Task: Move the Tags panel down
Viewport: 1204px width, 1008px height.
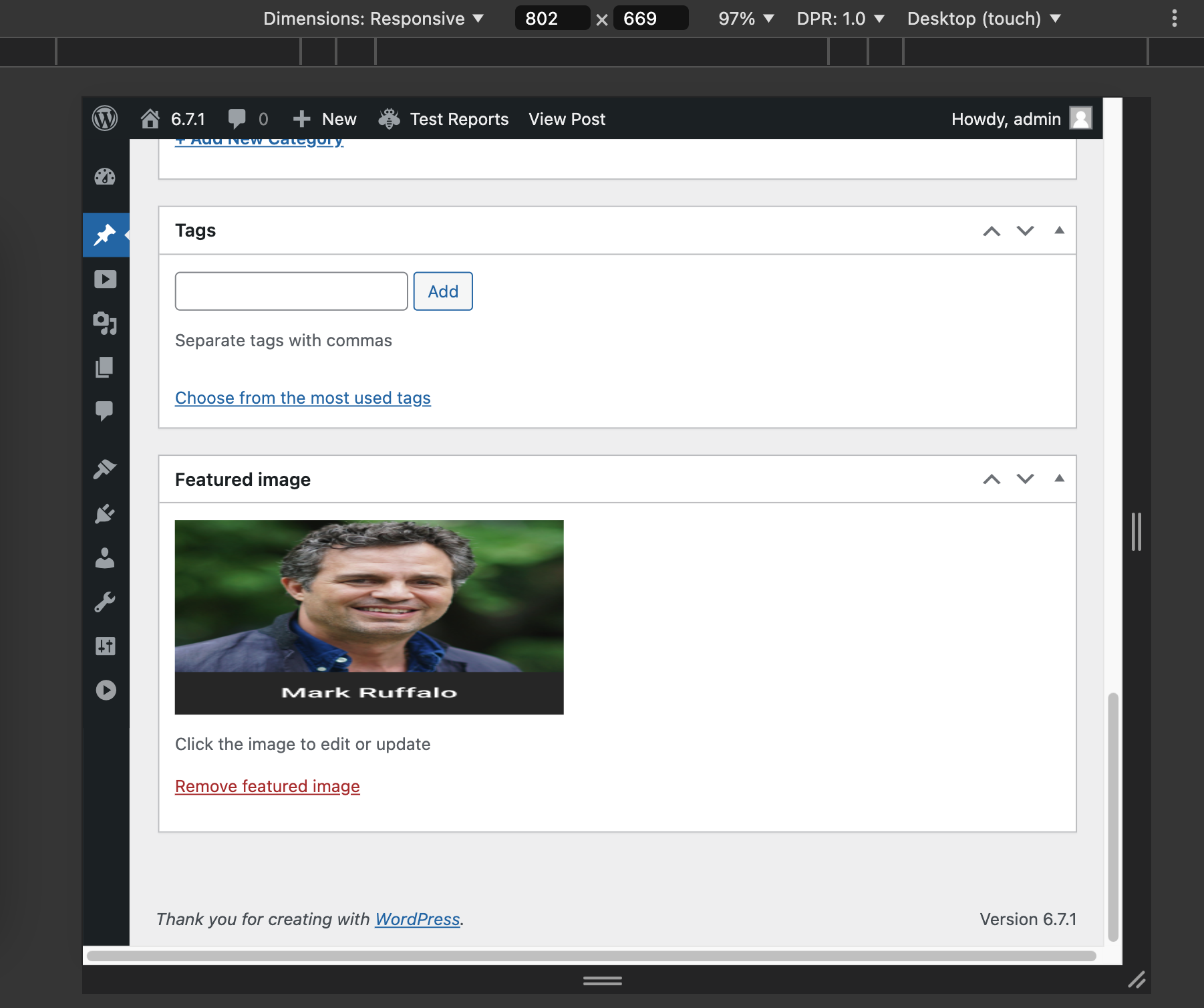Action: point(1025,231)
